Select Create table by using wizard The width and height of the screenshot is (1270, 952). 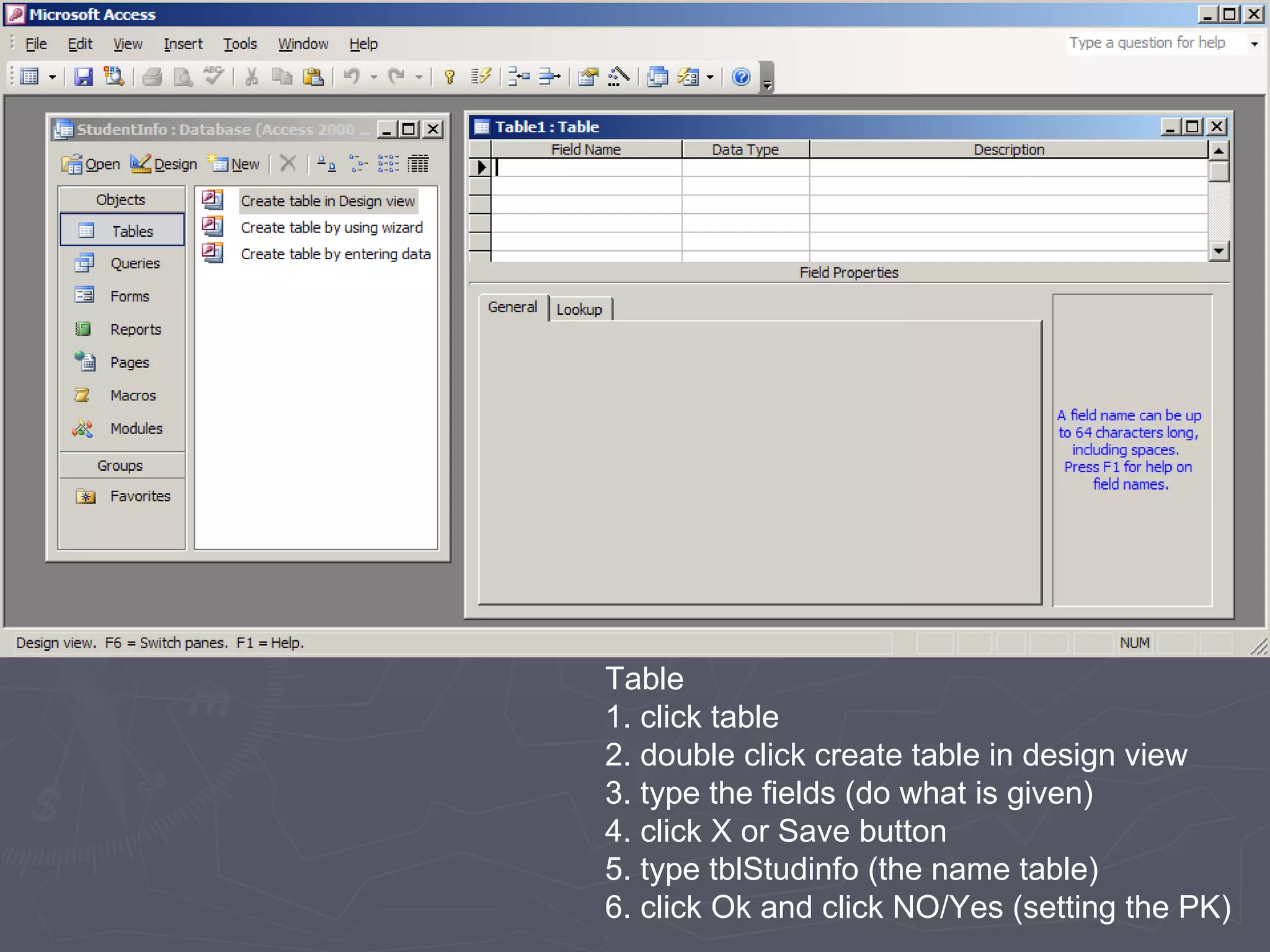tap(332, 227)
